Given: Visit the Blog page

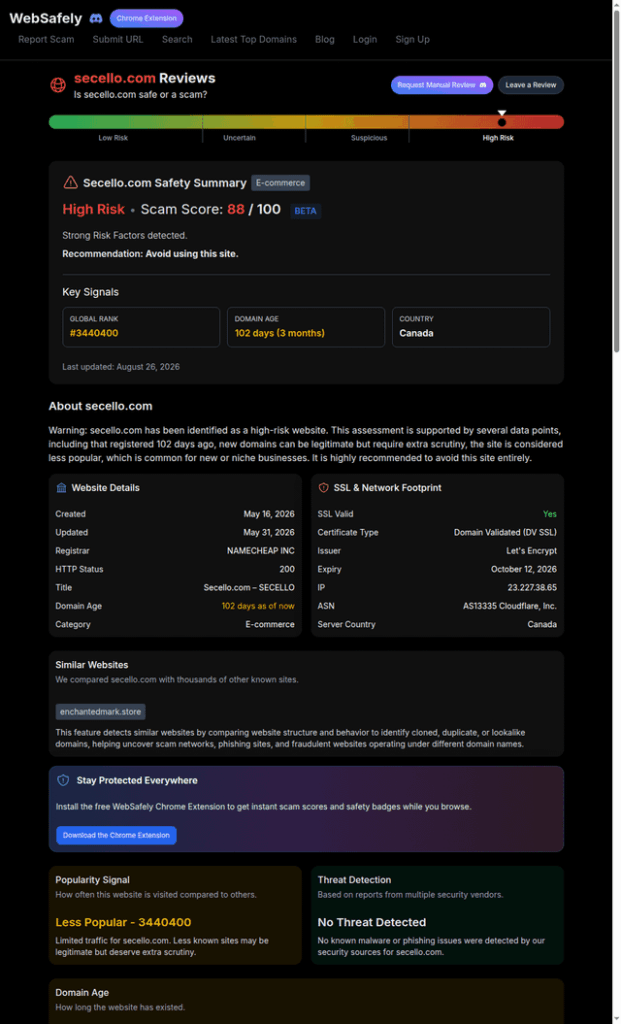Looking at the screenshot, I should click(x=325, y=39).
